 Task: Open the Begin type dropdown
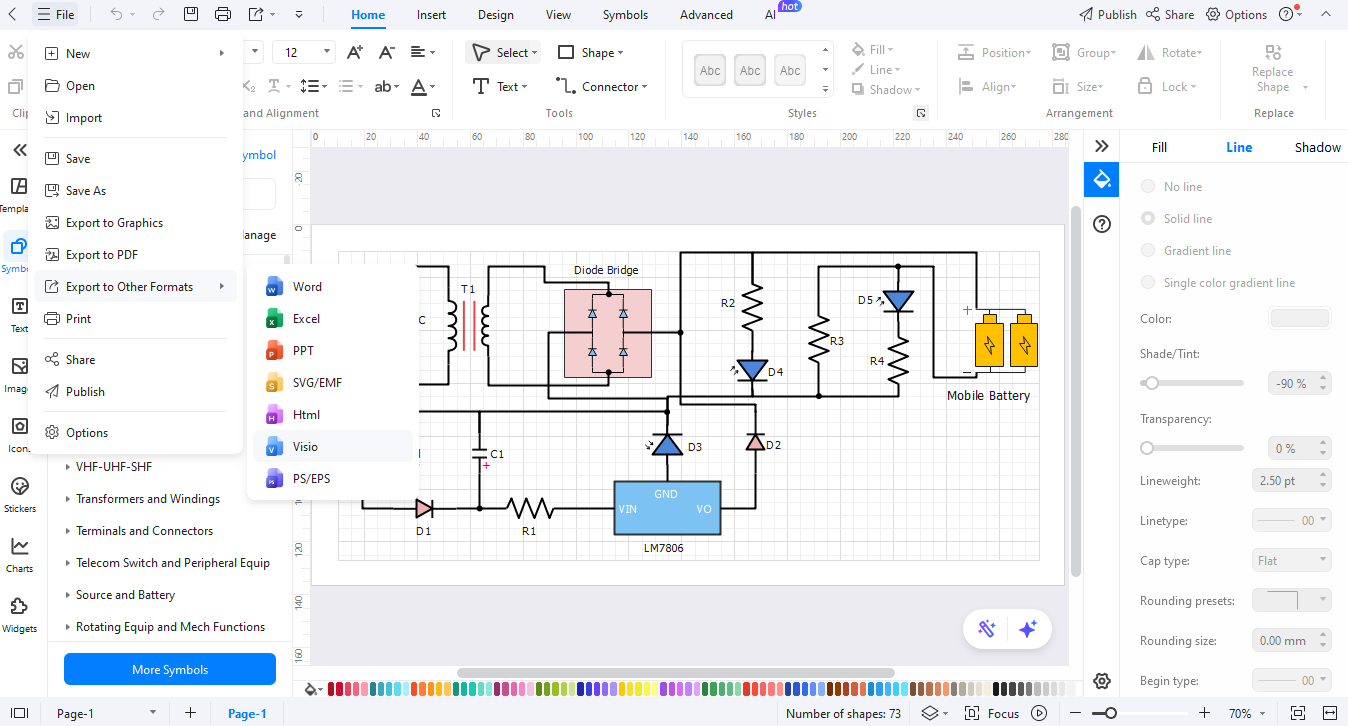[x=1292, y=680]
